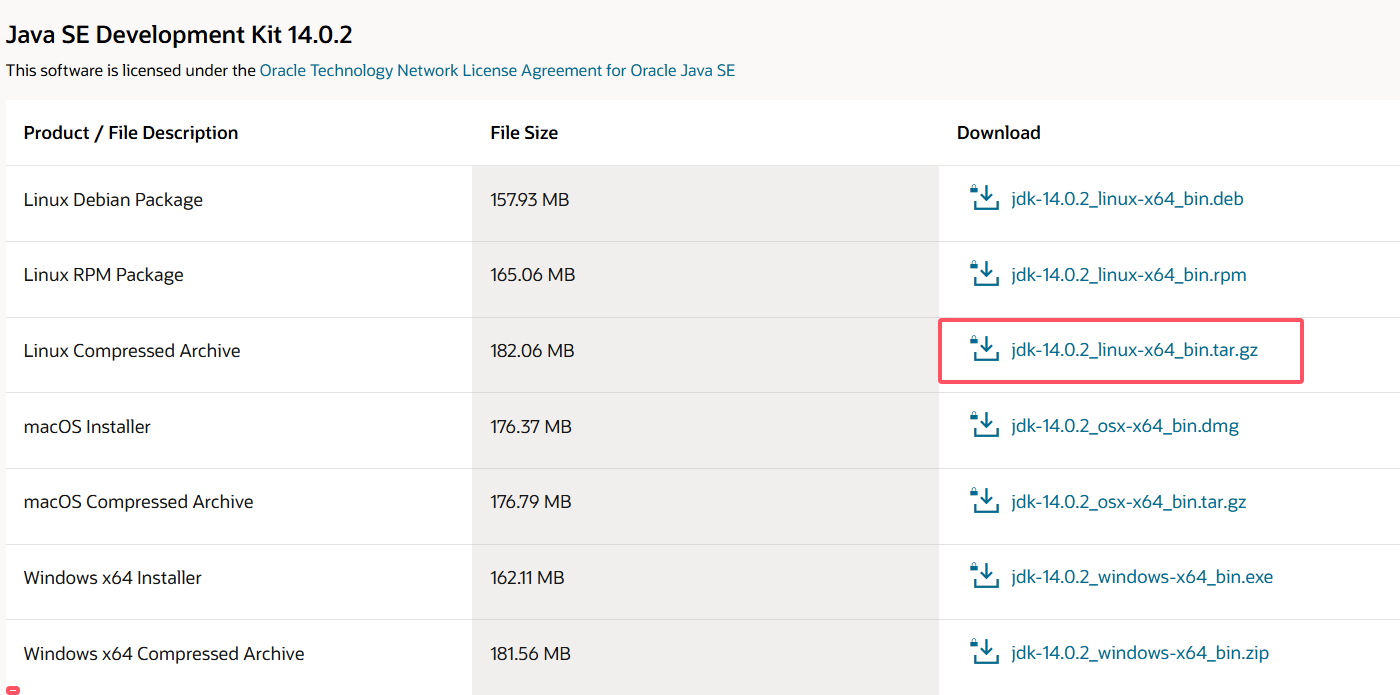
Task: Click the Download column header
Action: (998, 133)
